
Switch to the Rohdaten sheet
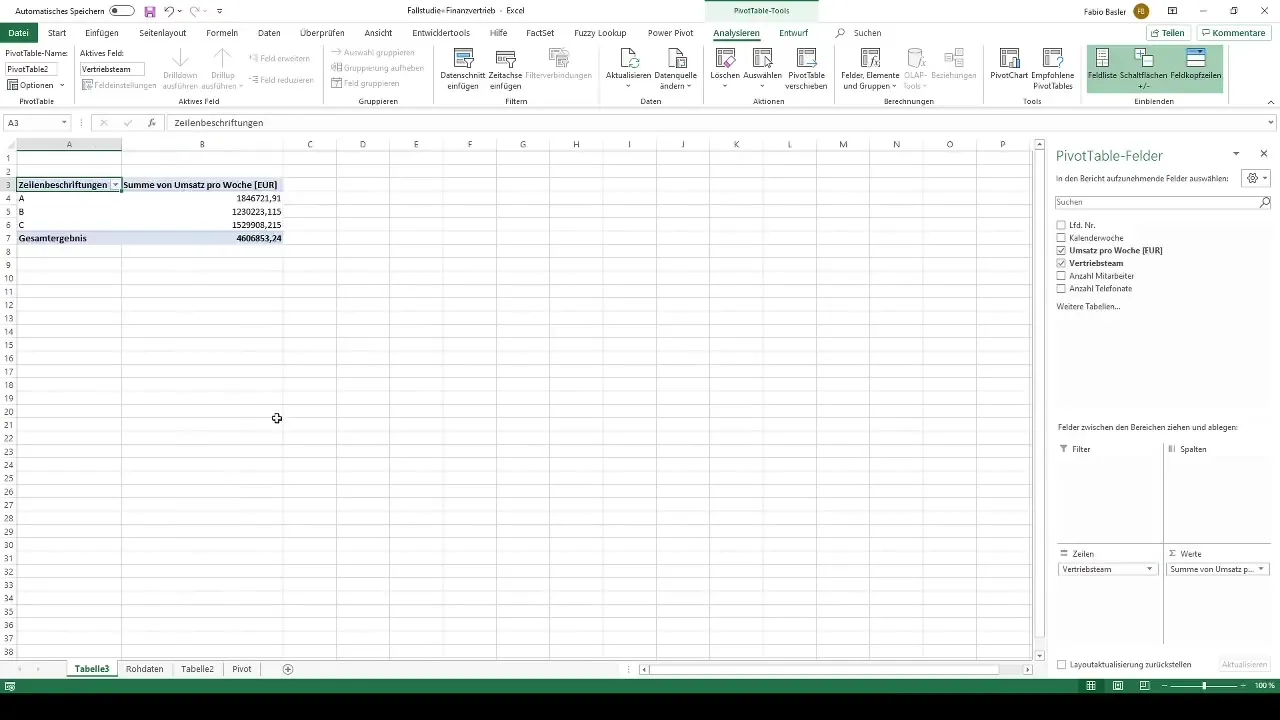[x=145, y=669]
